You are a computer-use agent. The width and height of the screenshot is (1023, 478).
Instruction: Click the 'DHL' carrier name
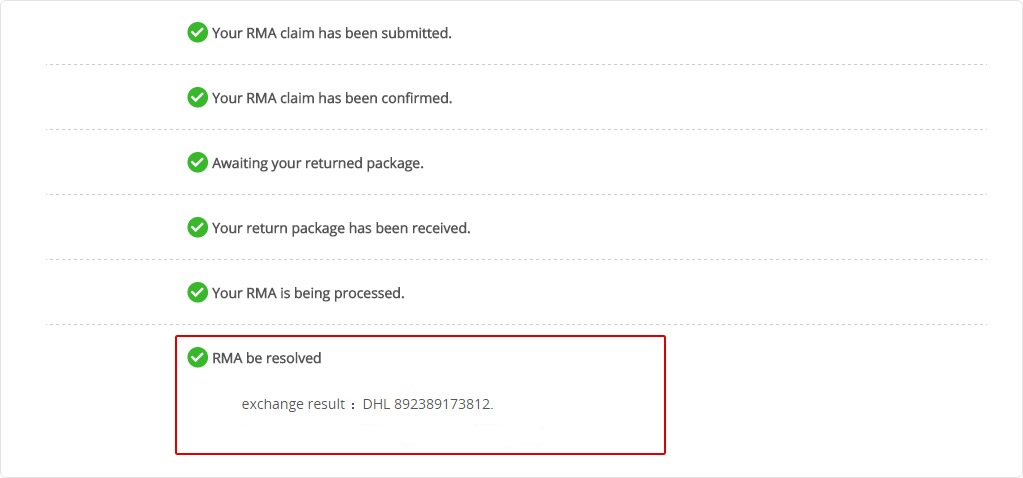[x=376, y=404]
